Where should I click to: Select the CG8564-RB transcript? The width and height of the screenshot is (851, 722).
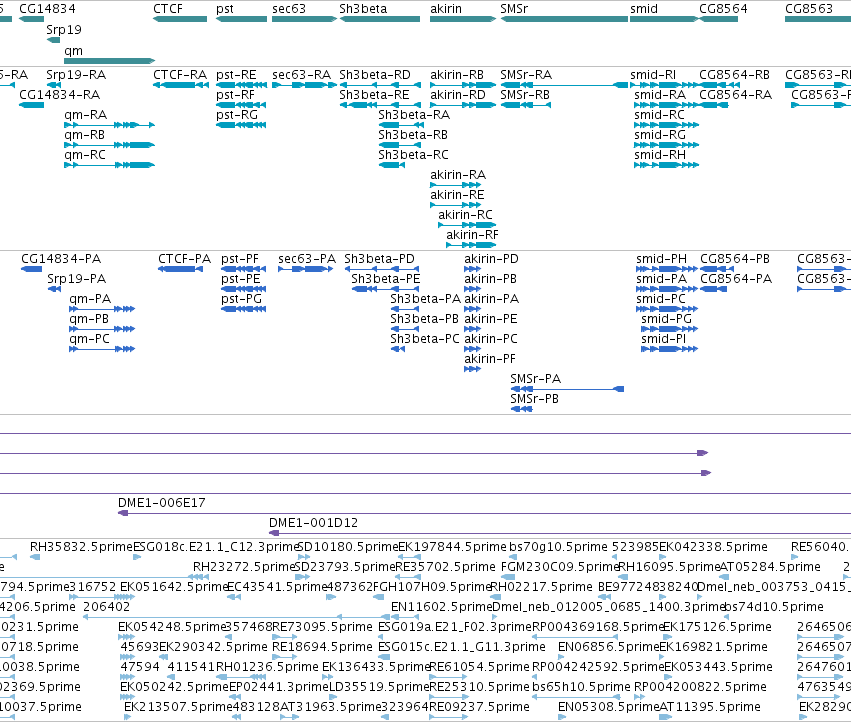pyautogui.click(x=718, y=85)
